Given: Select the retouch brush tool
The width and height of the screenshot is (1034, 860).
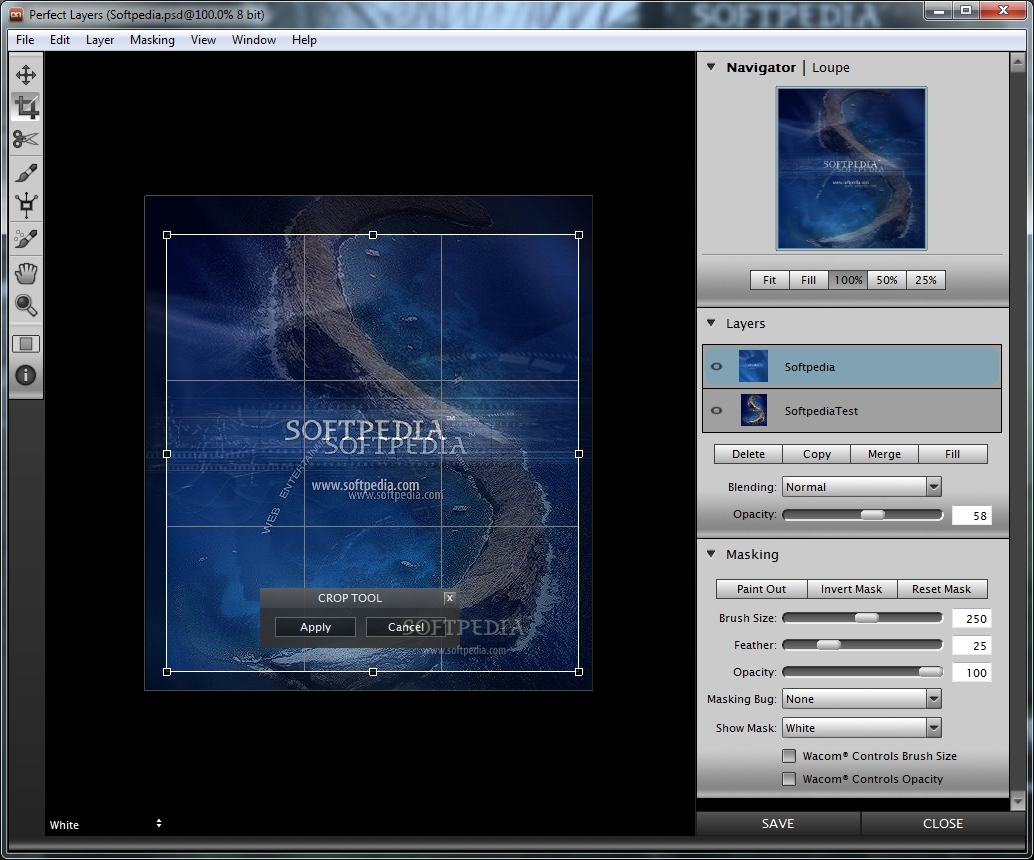Looking at the screenshot, I should tap(26, 239).
